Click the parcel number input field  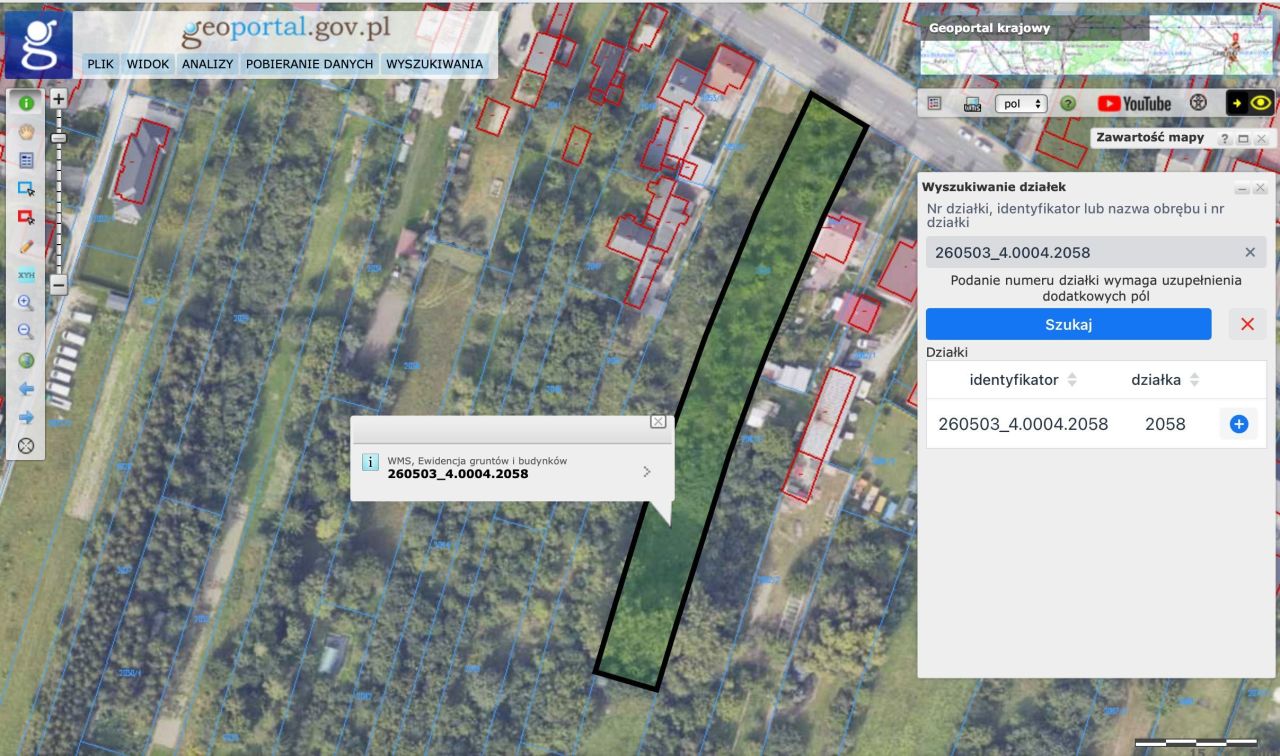[1080, 251]
